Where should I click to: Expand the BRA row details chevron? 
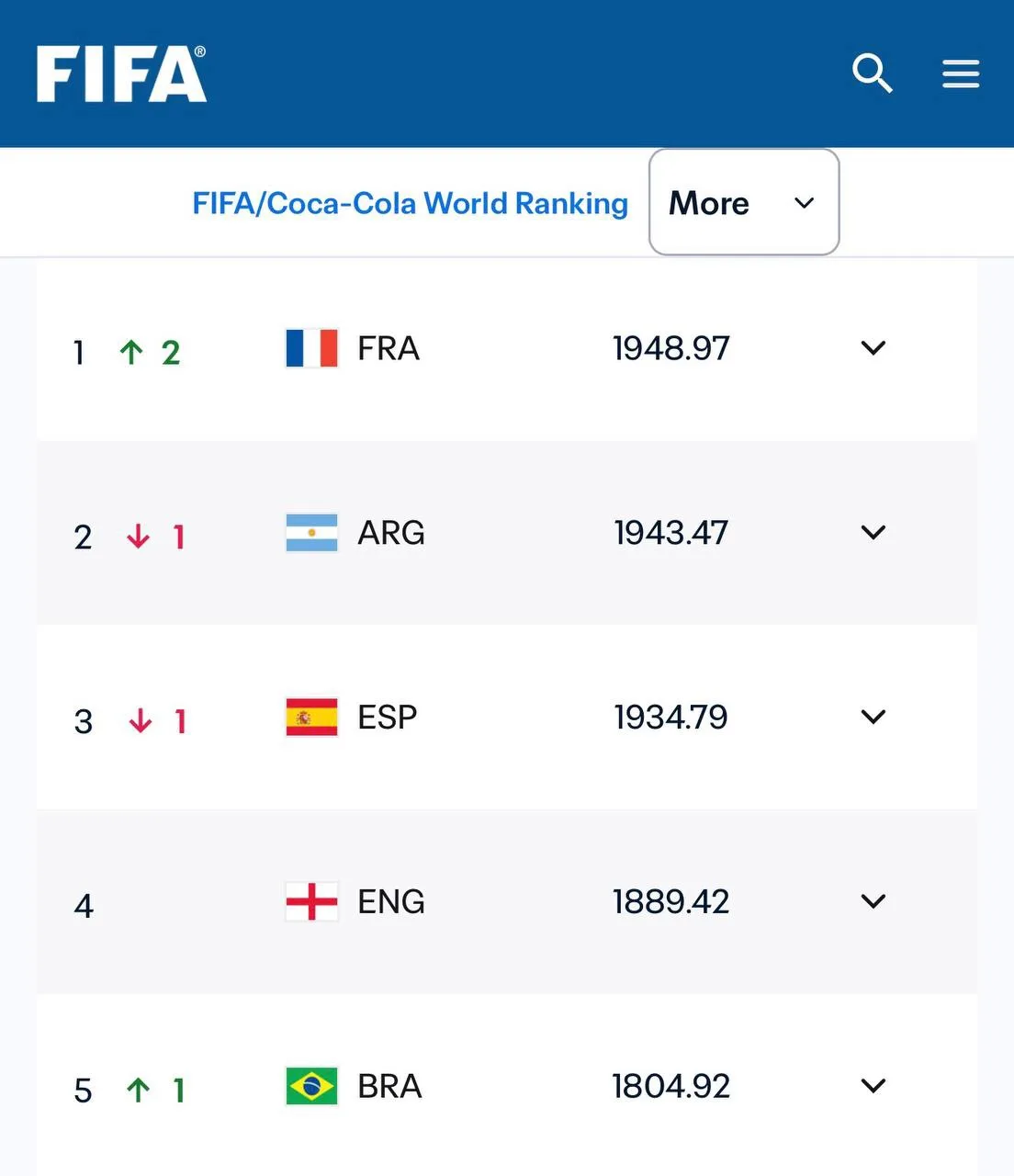click(x=873, y=1086)
